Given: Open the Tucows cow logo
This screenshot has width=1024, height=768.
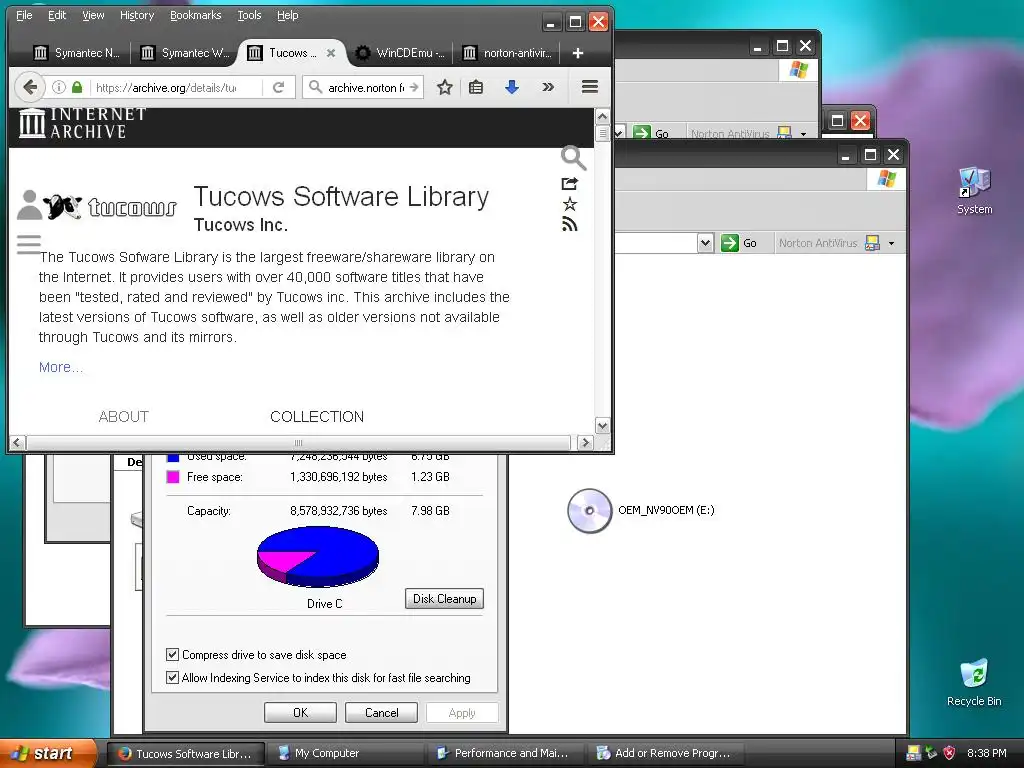Looking at the screenshot, I should (x=110, y=206).
